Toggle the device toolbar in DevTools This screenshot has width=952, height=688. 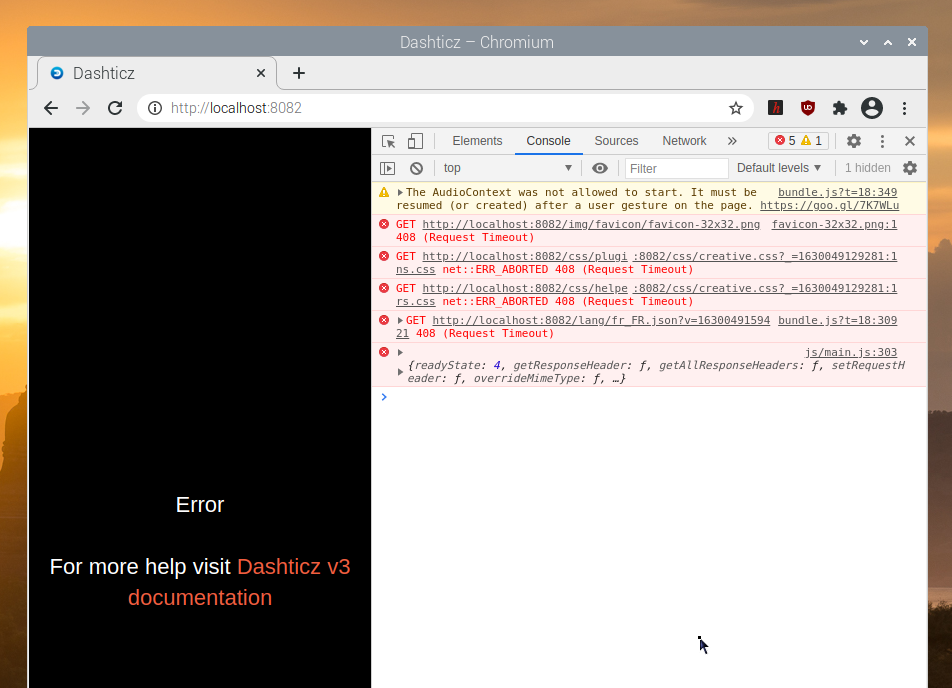tap(415, 141)
